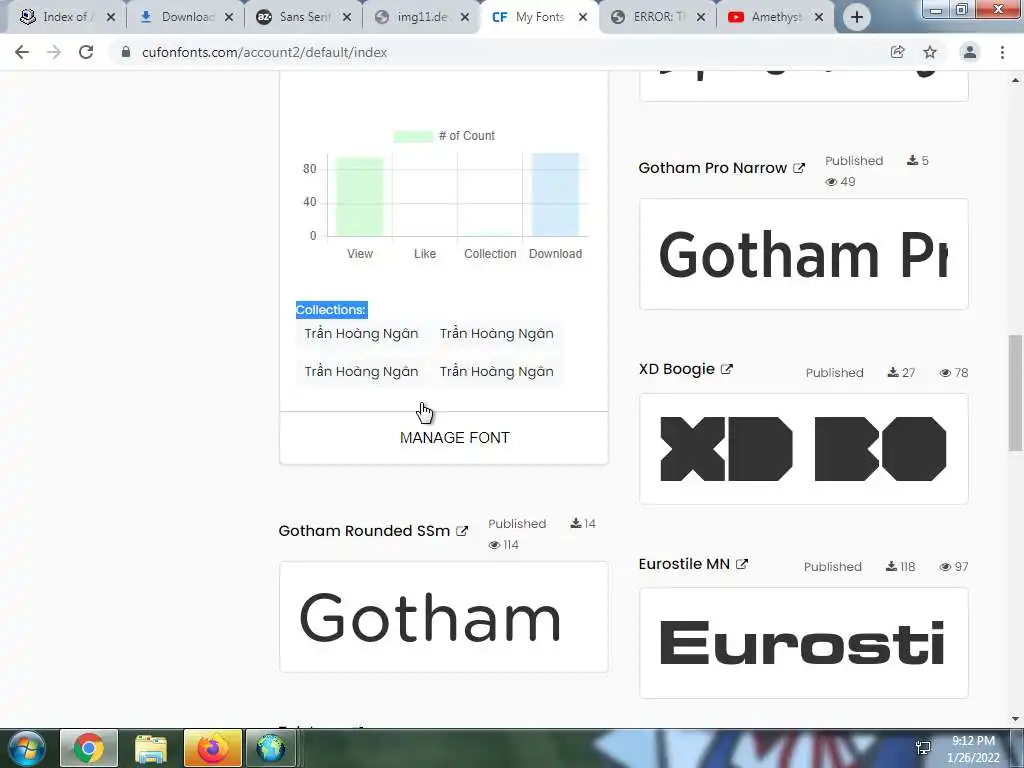Viewport: 1024px width, 768px height.
Task: Open the Chrome profile avatar
Action: tap(970, 52)
